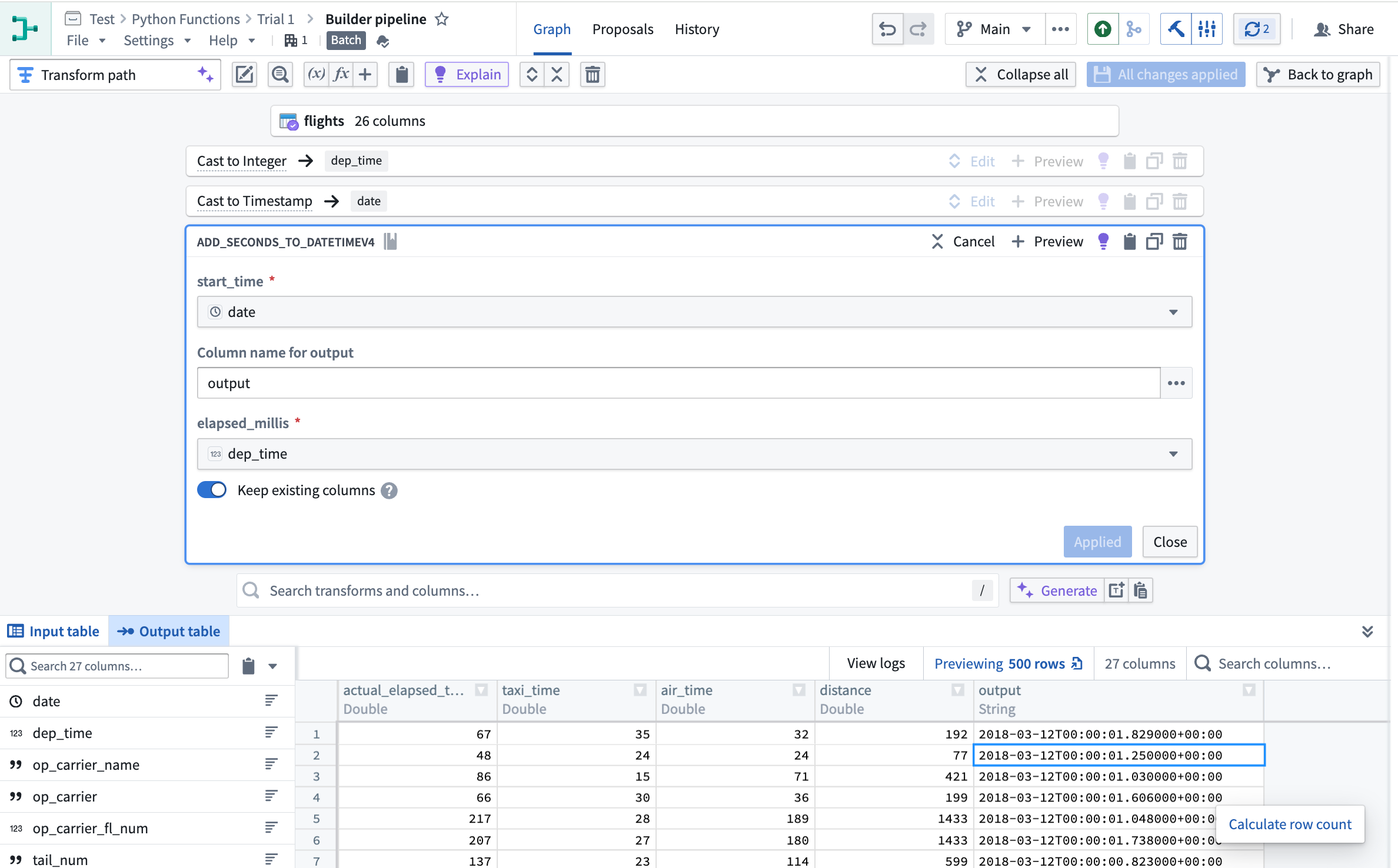Open the Help menu
The width and height of the screenshot is (1398, 868).
(232, 41)
